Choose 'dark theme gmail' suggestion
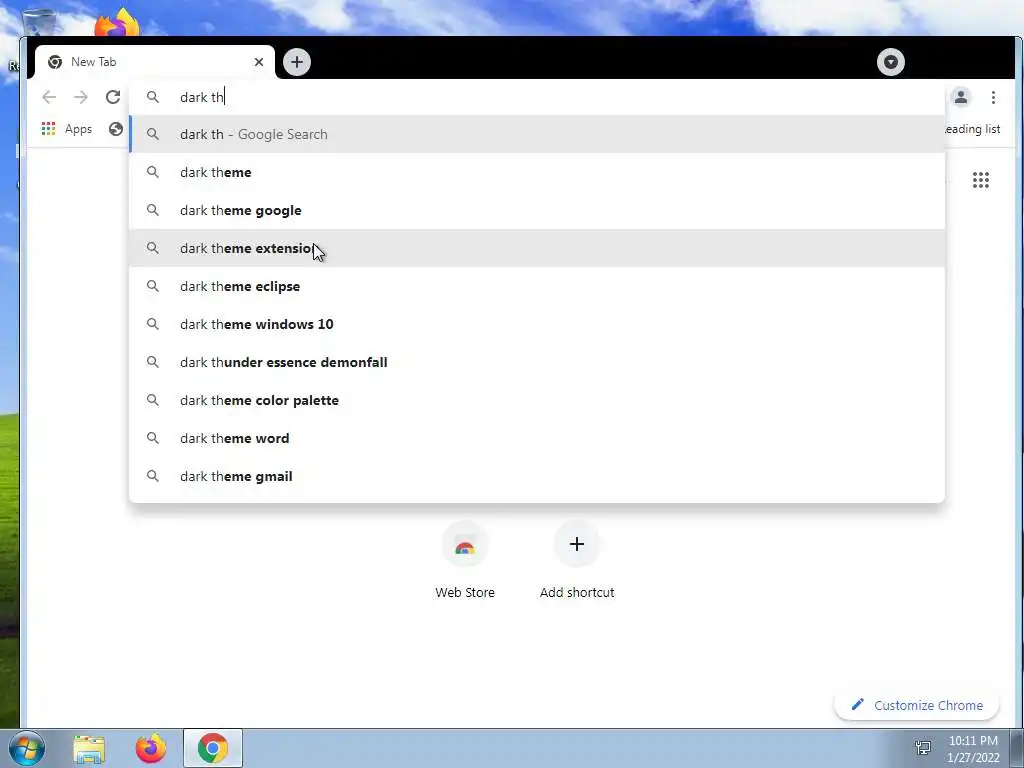1024x768 pixels. 537,476
